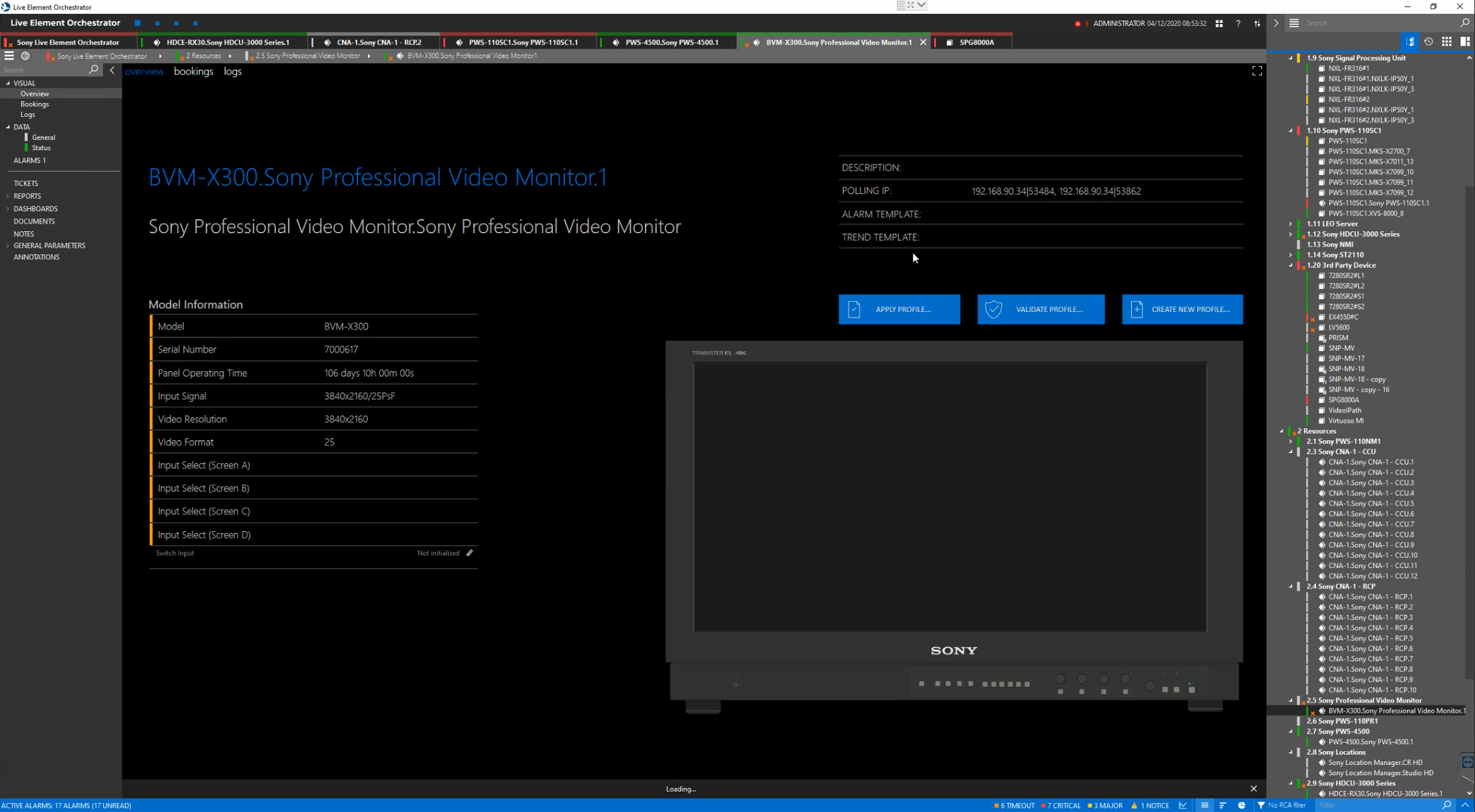Viewport: 1475px width, 812px height.
Task: Dismiss the Loading message with its X
Action: click(1253, 788)
